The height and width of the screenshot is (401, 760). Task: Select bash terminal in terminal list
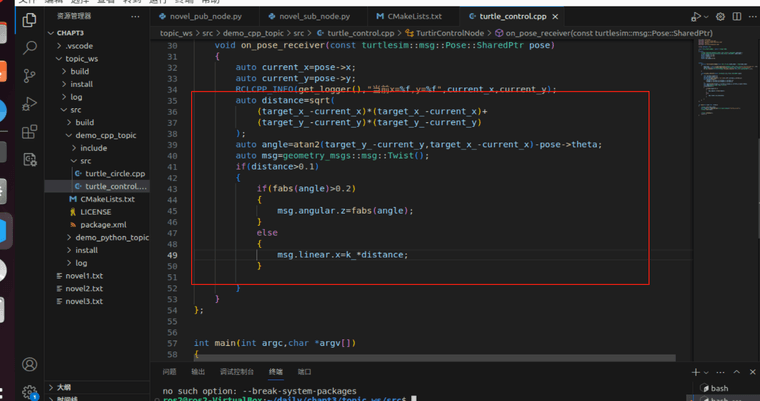pyautogui.click(x=719, y=388)
